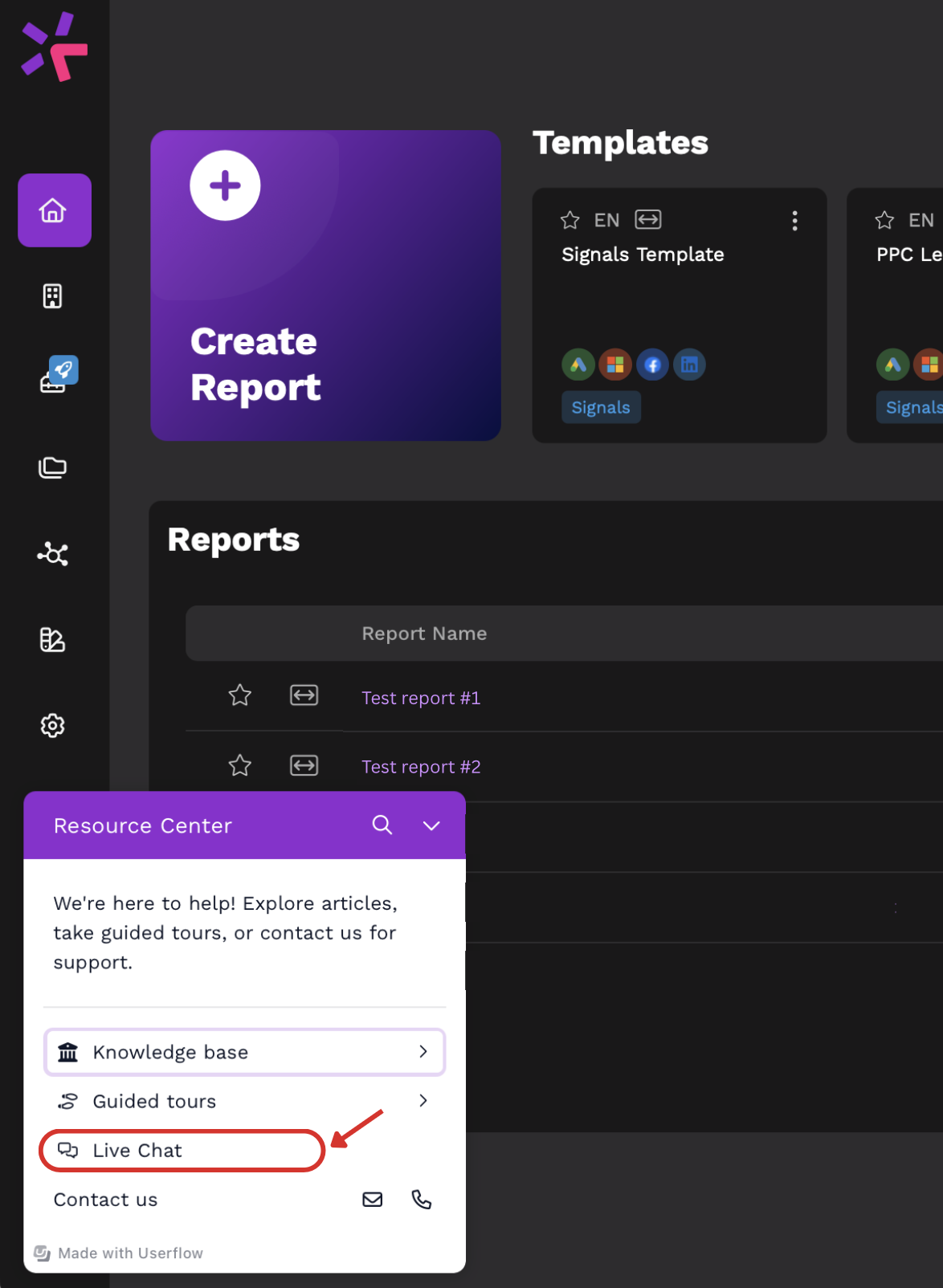Click the Reports heading

[x=234, y=540]
